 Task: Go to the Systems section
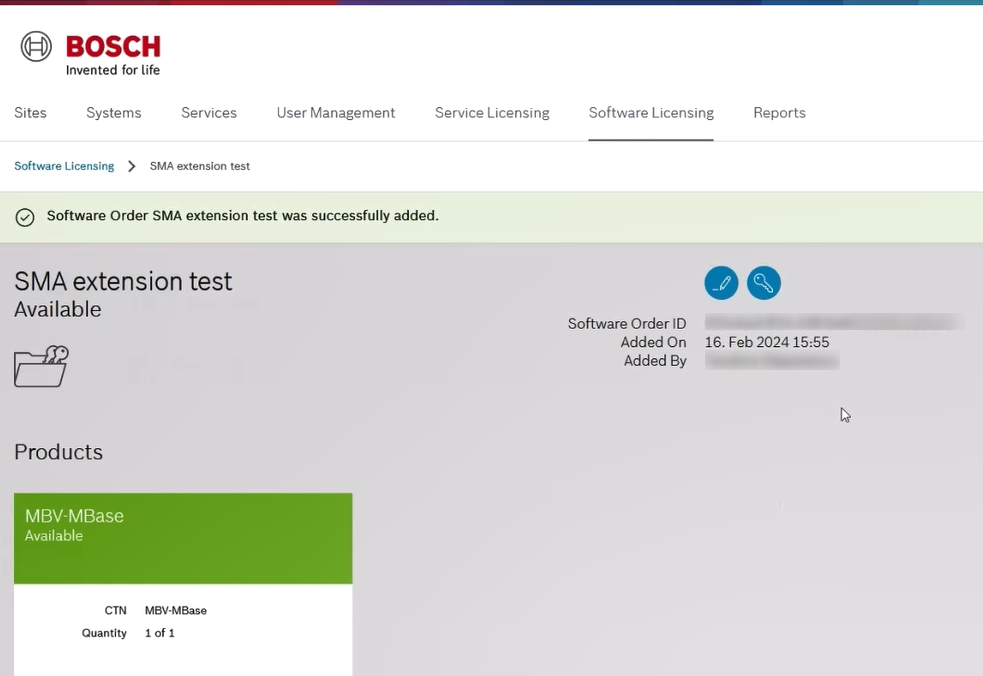[113, 113]
